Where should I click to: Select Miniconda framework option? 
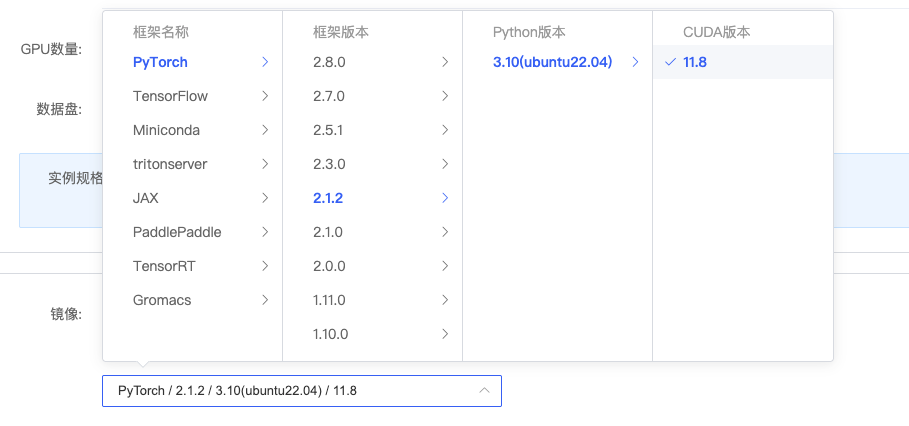pyautogui.click(x=192, y=130)
